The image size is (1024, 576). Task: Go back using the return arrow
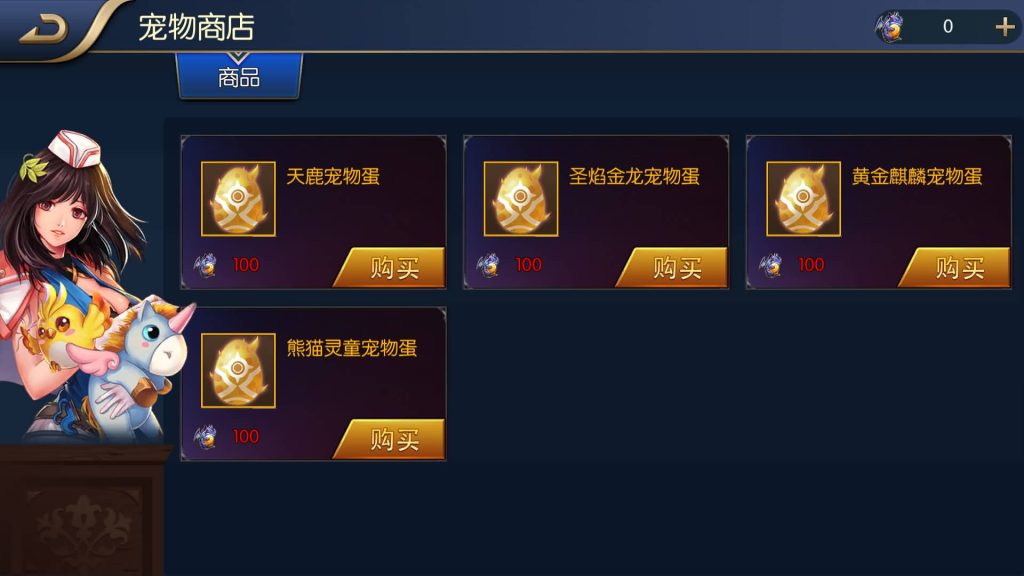pyautogui.click(x=43, y=29)
